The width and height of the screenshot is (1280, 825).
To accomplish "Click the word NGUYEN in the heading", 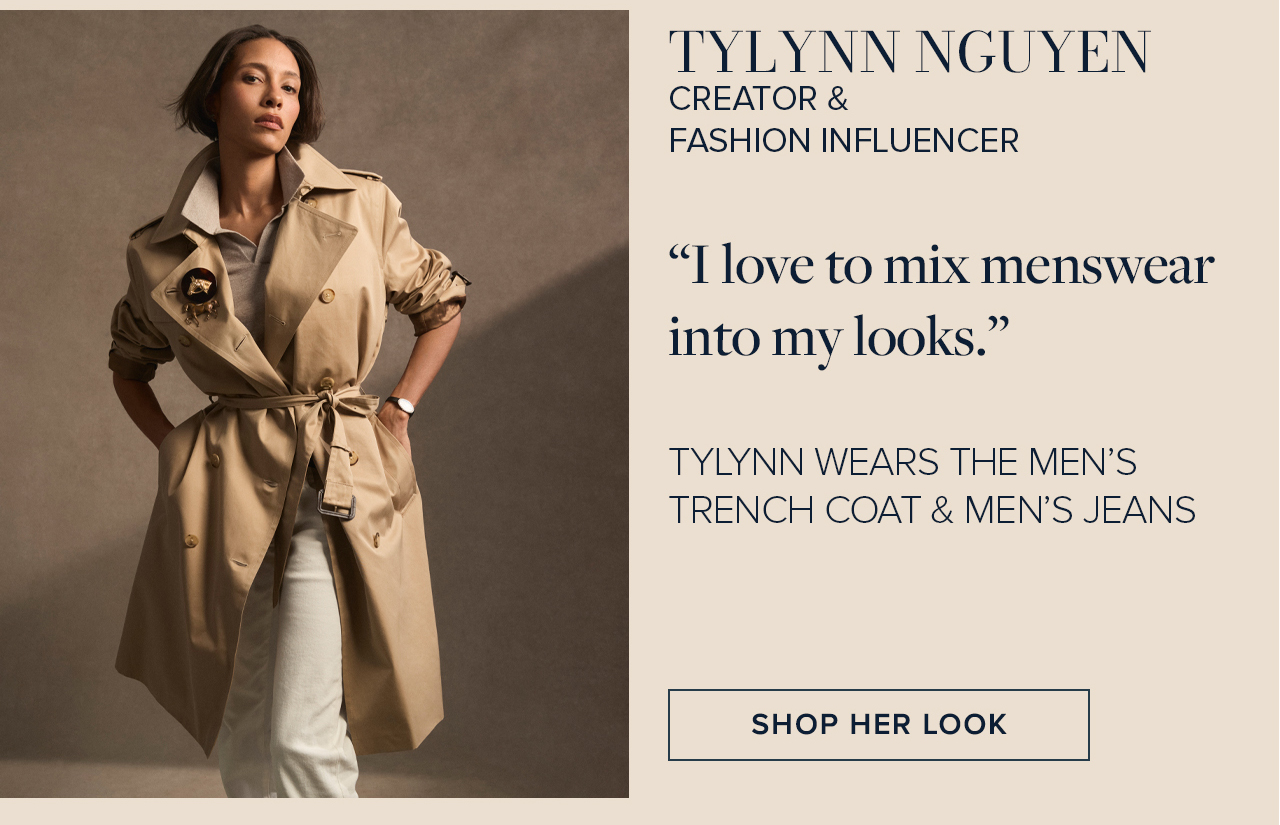I will coord(1033,53).
